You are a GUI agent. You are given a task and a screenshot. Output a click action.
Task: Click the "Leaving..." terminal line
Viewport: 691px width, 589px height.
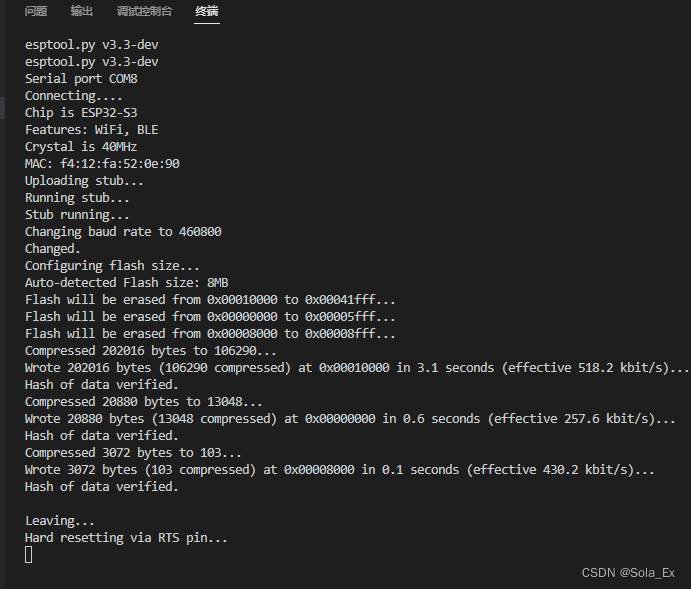(x=60, y=521)
